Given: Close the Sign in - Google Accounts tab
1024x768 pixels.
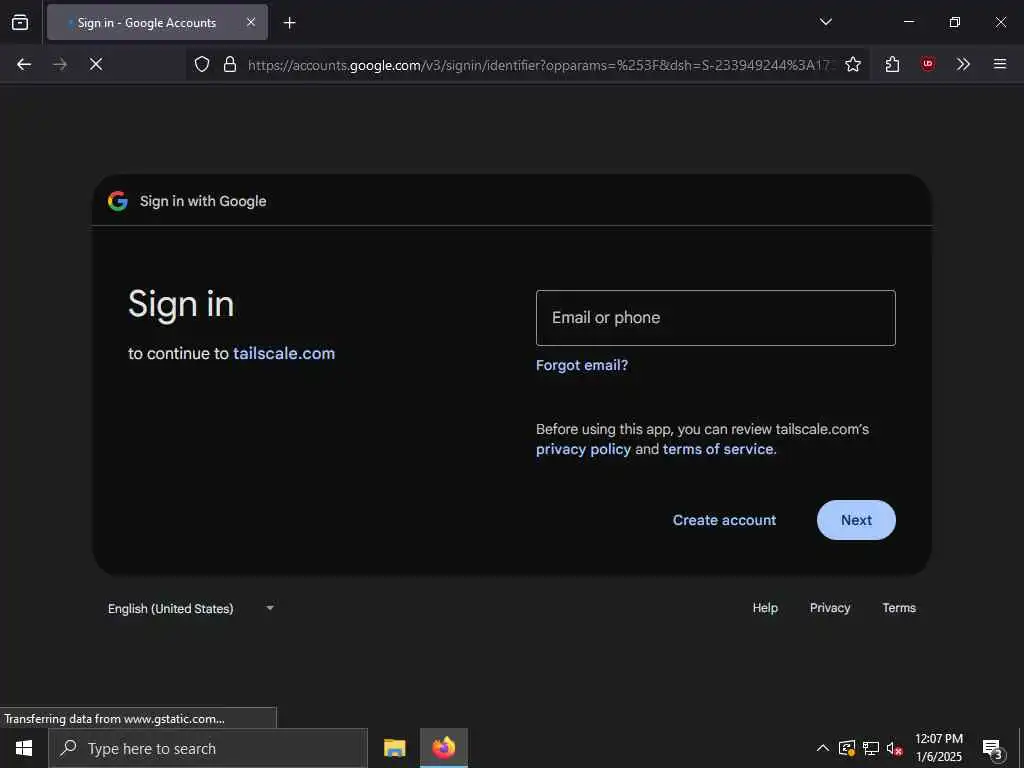Looking at the screenshot, I should 251,22.
